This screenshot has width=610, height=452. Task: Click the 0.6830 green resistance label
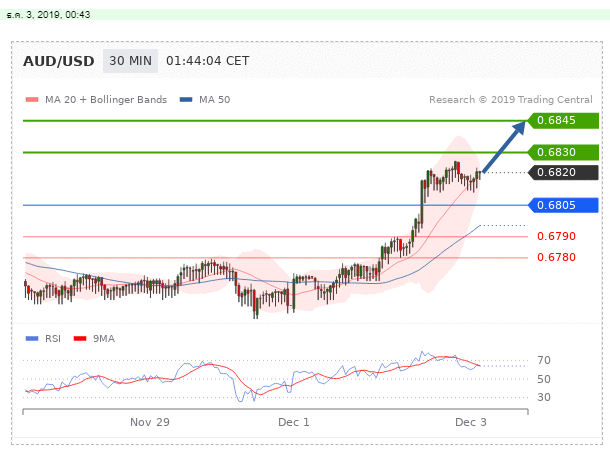(x=563, y=152)
